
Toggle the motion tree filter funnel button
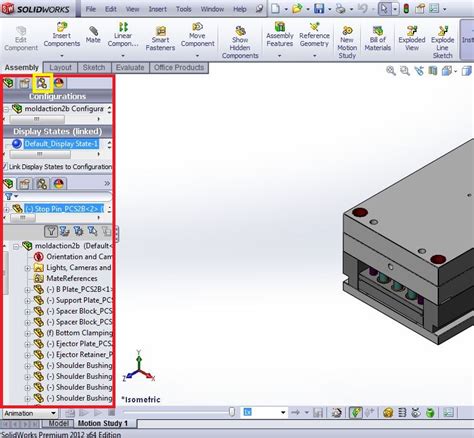click(51, 231)
